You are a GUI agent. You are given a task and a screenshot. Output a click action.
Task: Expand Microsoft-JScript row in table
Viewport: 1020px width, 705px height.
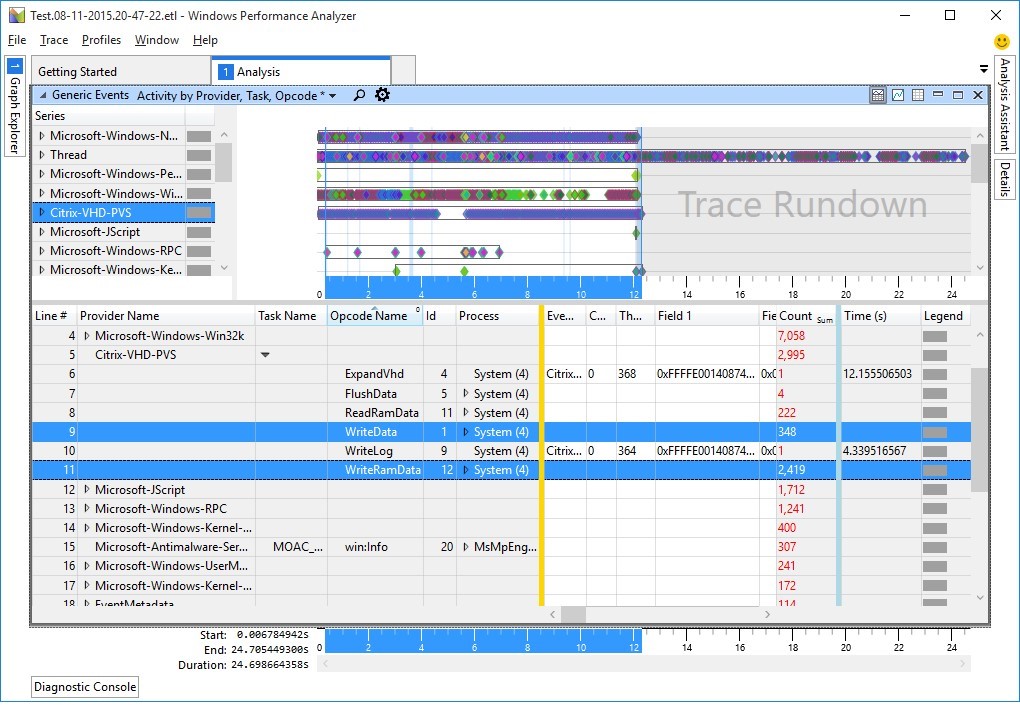click(x=86, y=490)
